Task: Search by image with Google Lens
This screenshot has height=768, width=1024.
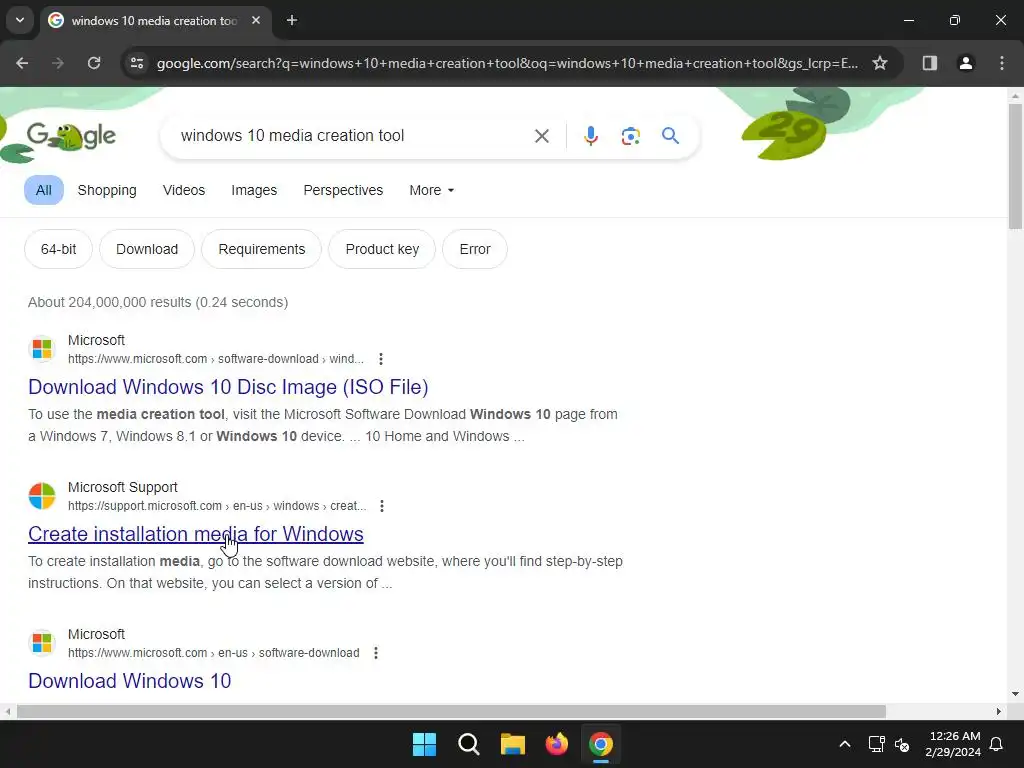Action: [630, 136]
